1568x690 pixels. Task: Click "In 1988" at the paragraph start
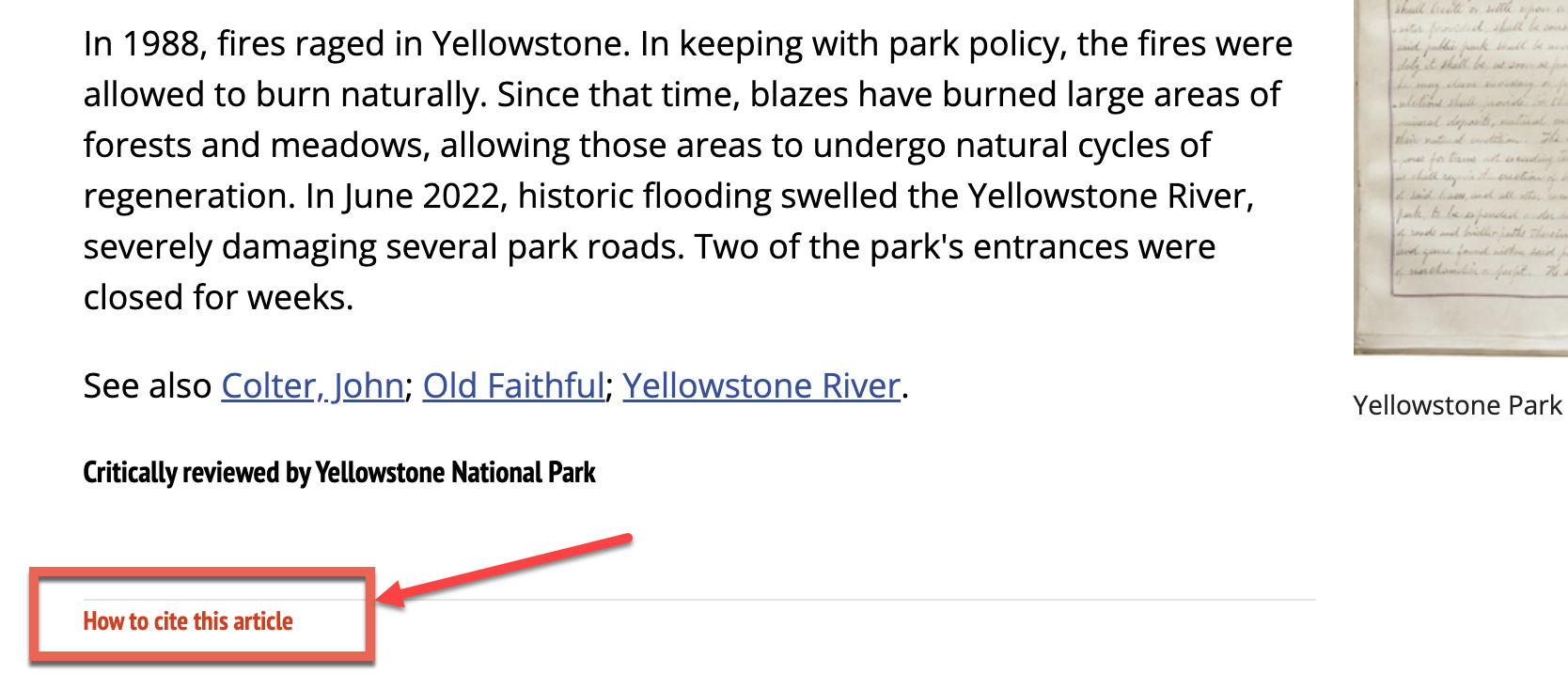pos(141,44)
